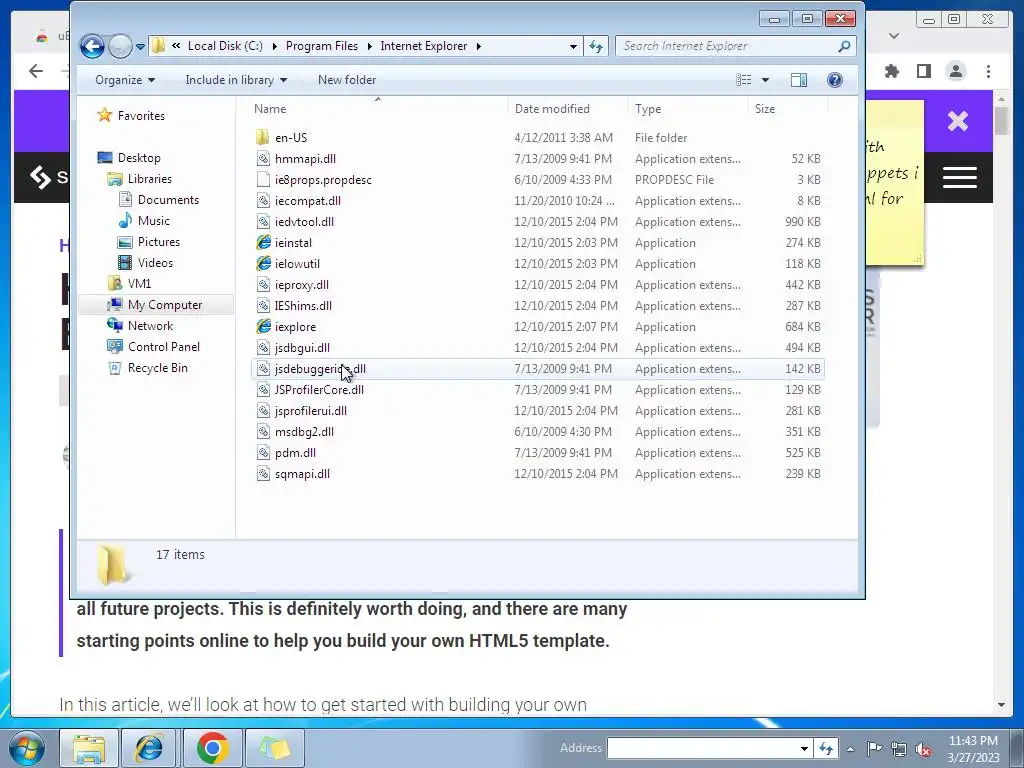Select ielowutil application icon
1024x768 pixels.
pyautogui.click(x=263, y=263)
